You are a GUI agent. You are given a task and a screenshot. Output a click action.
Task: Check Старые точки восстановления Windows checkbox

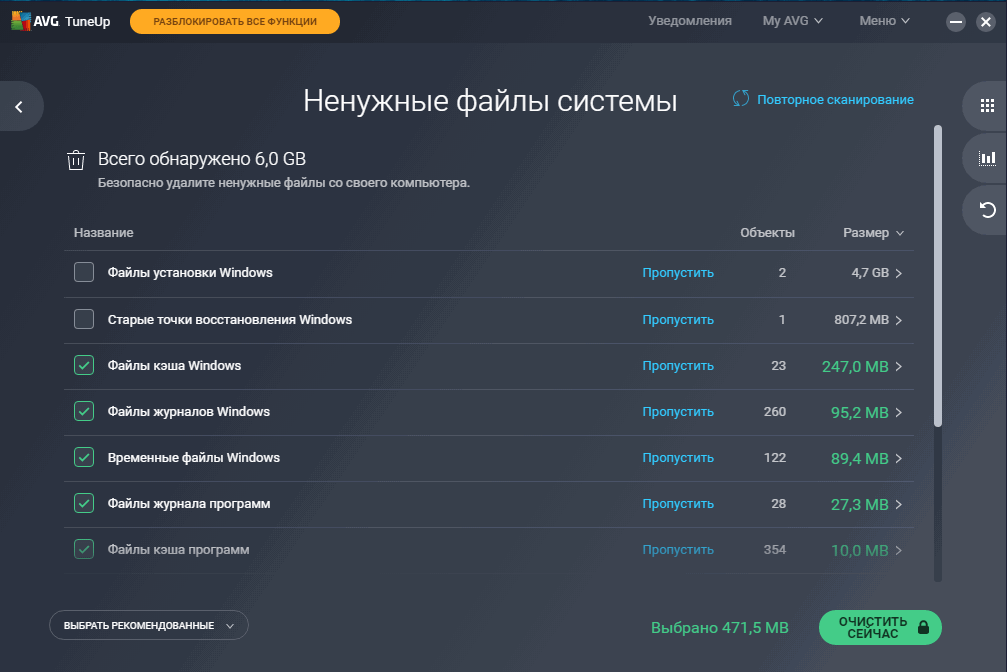(x=84, y=319)
